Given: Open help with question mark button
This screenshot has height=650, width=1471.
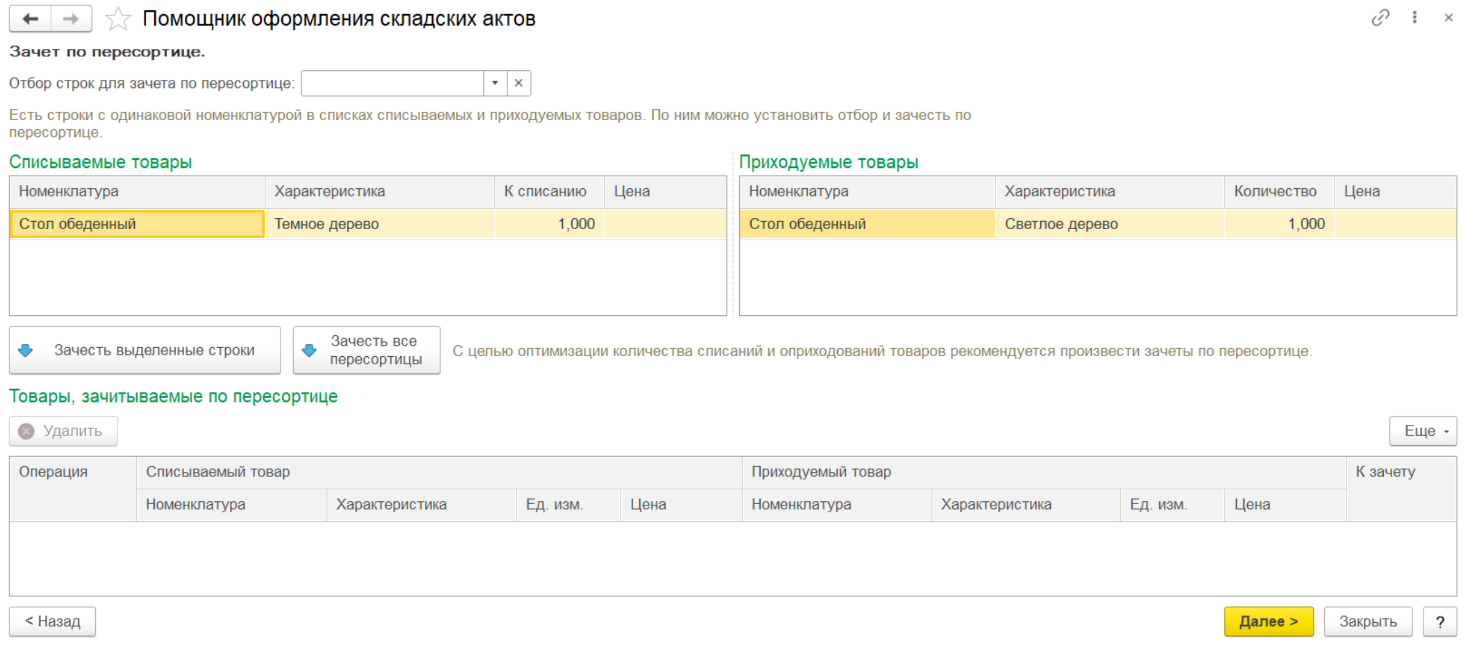Looking at the screenshot, I should coord(1439,621).
